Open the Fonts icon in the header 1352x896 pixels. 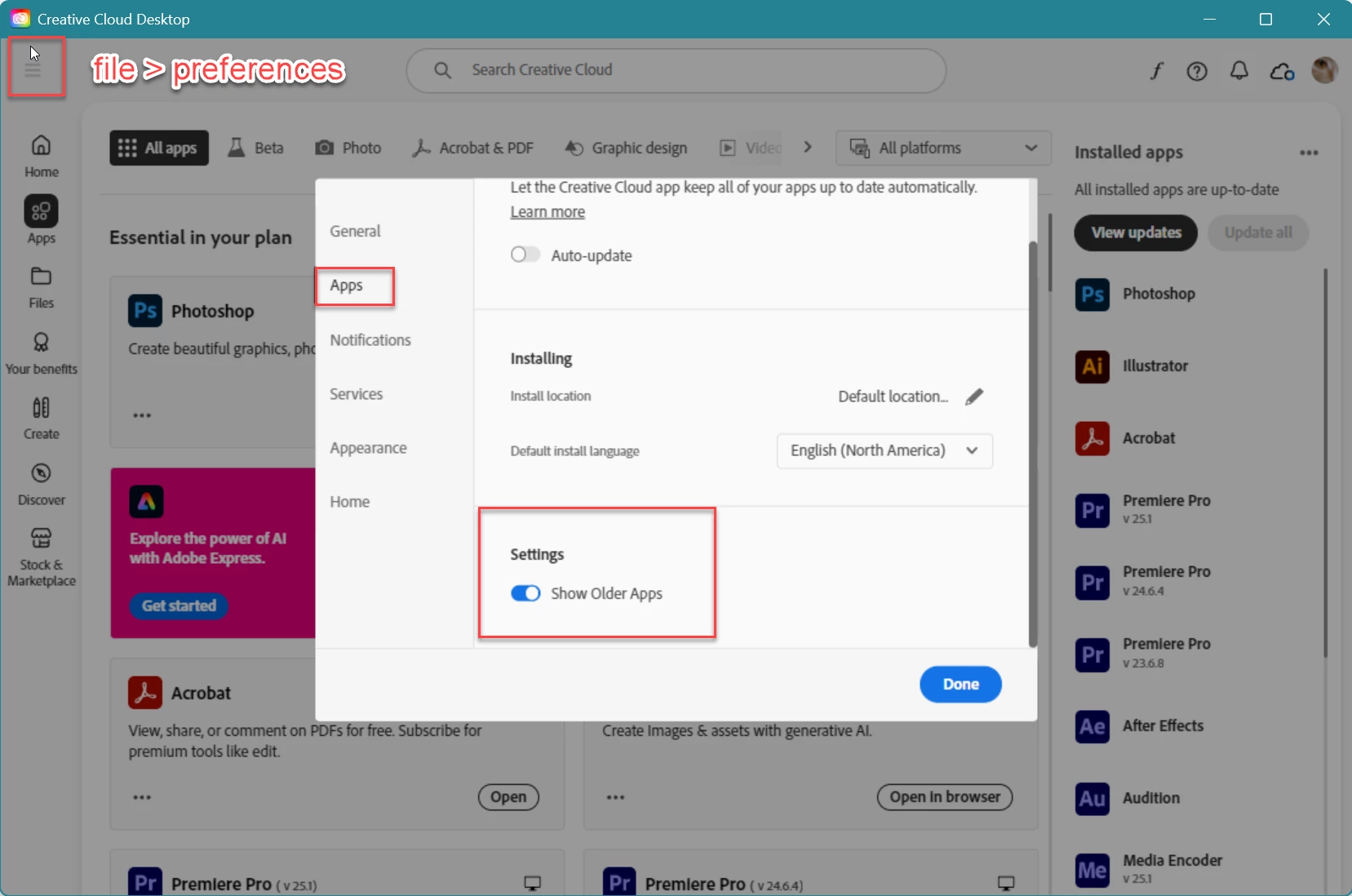(1156, 71)
